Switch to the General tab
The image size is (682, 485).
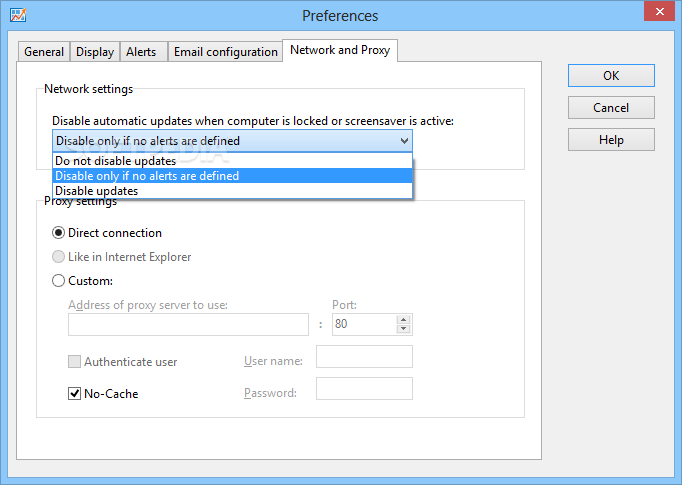(x=44, y=52)
